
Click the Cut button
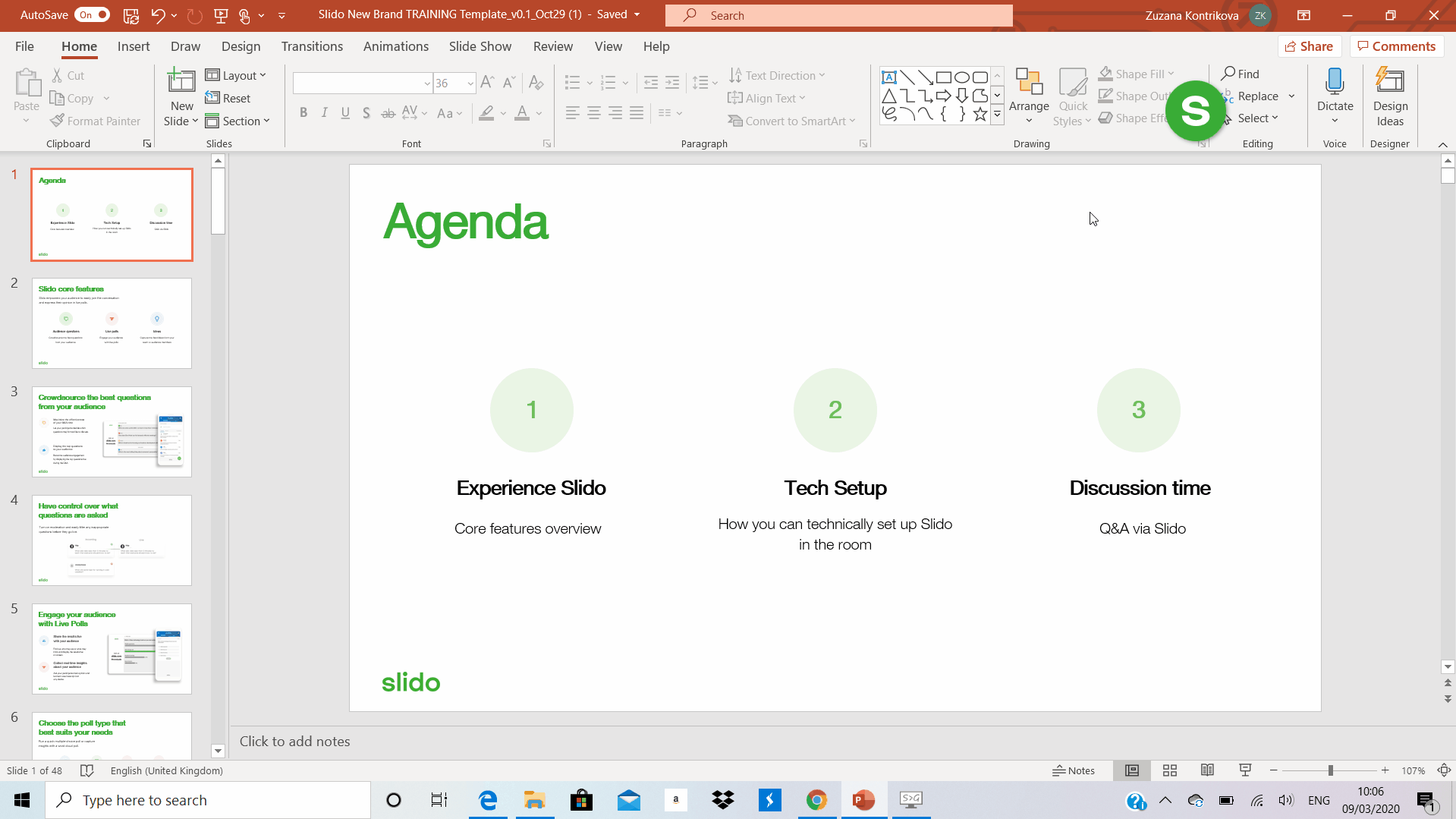[x=68, y=75]
